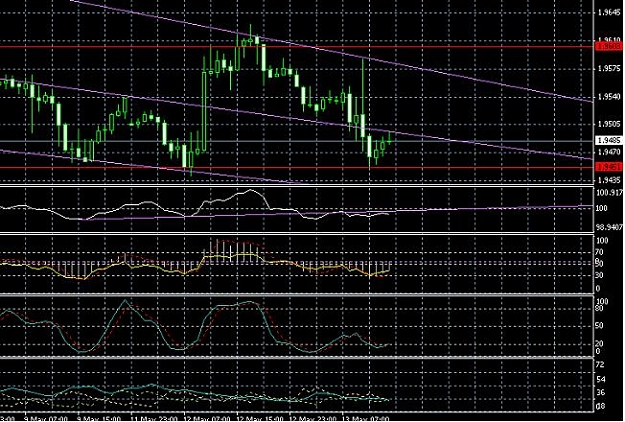Click the 1.9540 price axis value
Image resolution: width=625 pixels, height=422 pixels.
tap(610, 96)
